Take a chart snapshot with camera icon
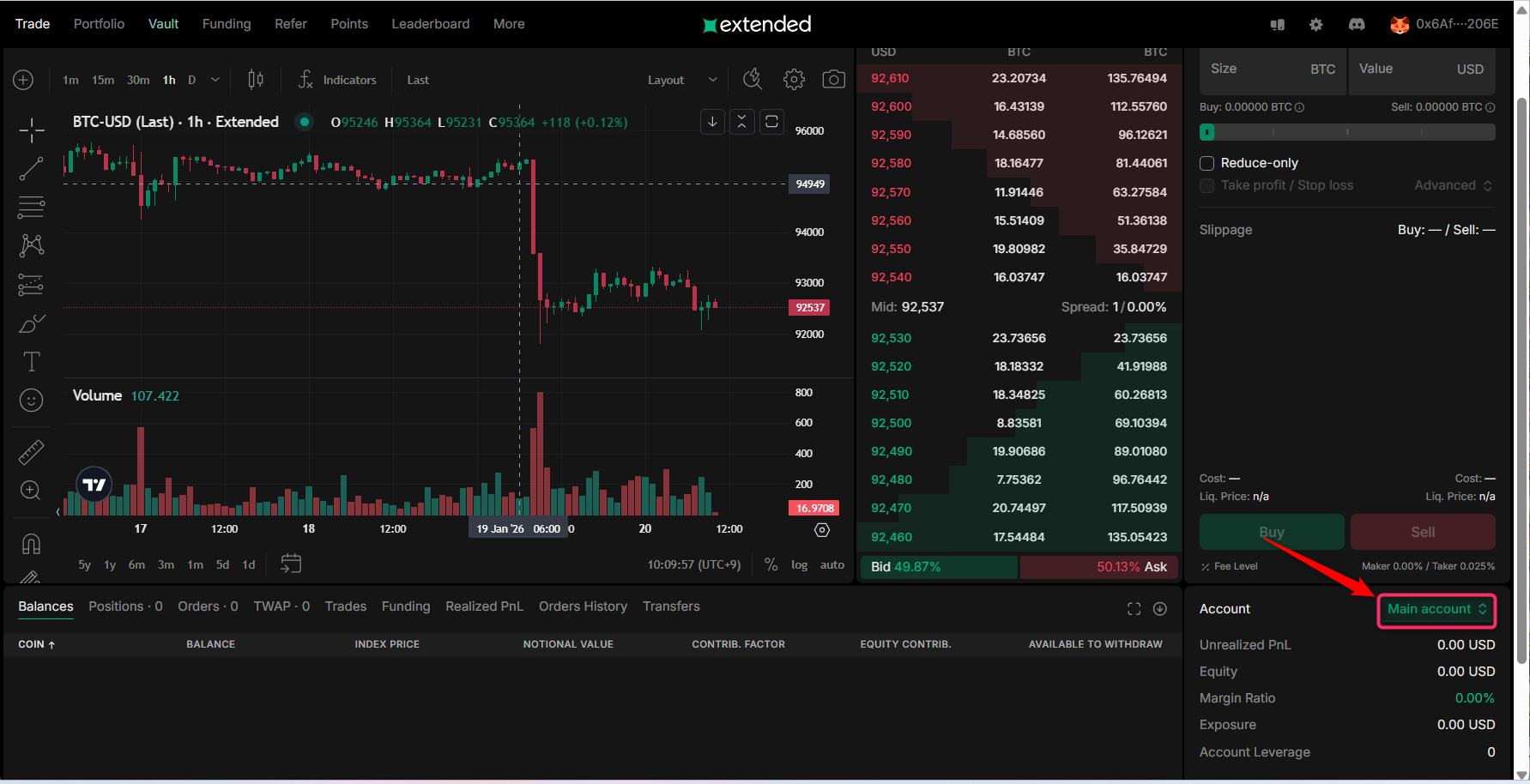Image resolution: width=1530 pixels, height=784 pixels. pos(833,80)
